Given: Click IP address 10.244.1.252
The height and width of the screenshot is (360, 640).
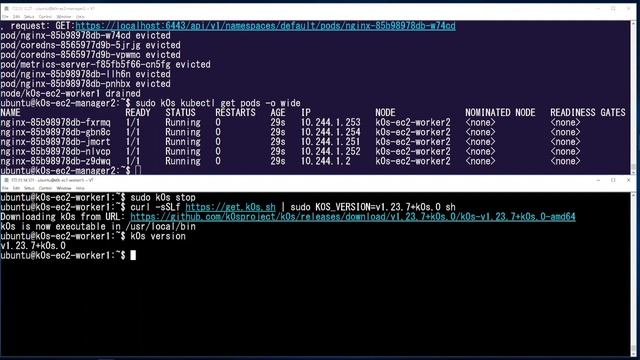Looking at the screenshot, I should point(331,151).
